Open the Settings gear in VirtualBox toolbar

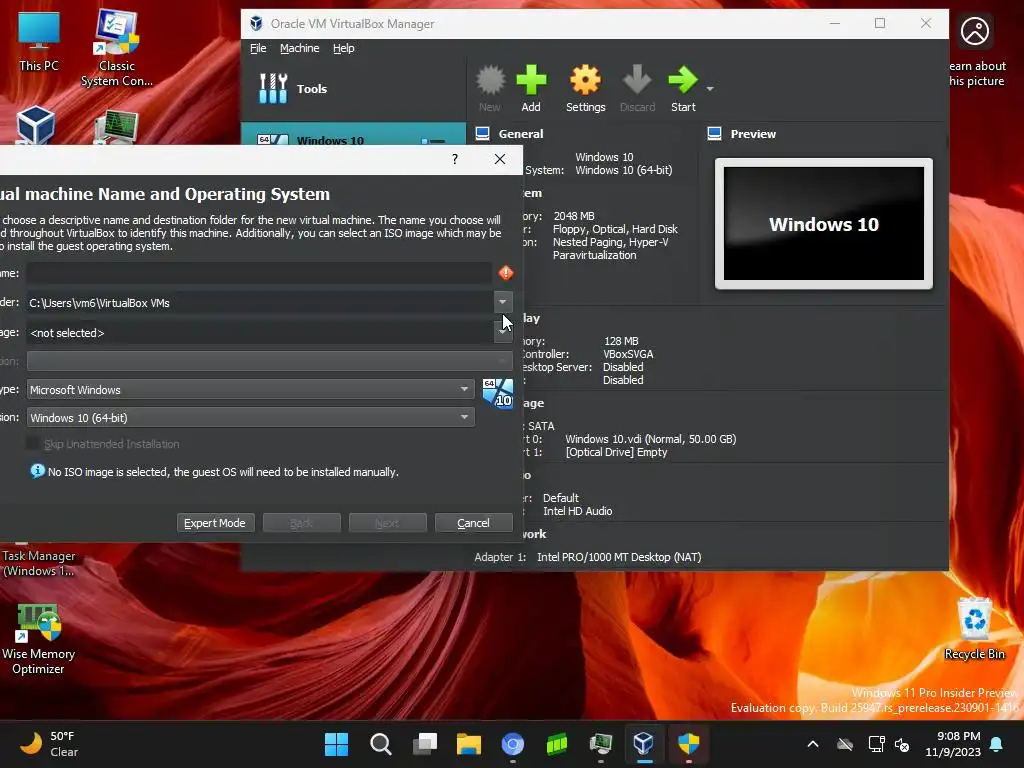coord(585,88)
